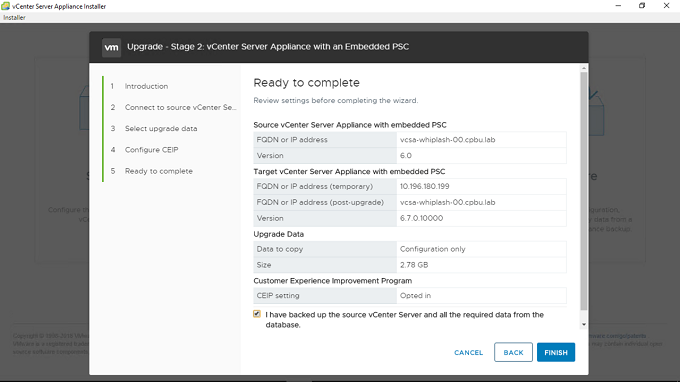Select step 2 Connect to source vCenter
Screen dimensions: 680x382
tap(180, 108)
